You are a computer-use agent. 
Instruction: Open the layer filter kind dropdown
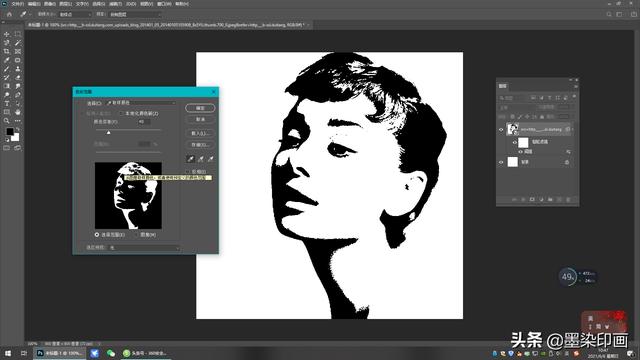(x=513, y=98)
